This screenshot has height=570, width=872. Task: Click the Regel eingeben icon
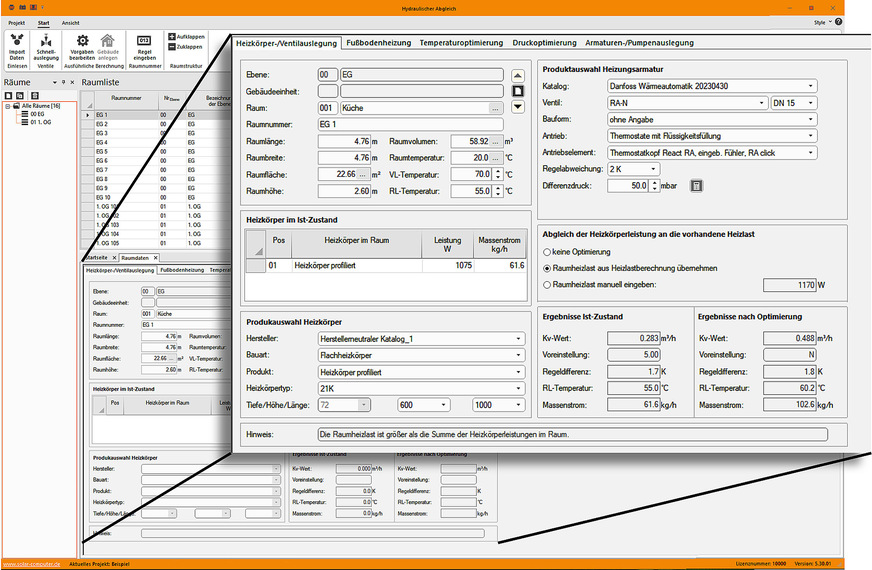[x=144, y=43]
